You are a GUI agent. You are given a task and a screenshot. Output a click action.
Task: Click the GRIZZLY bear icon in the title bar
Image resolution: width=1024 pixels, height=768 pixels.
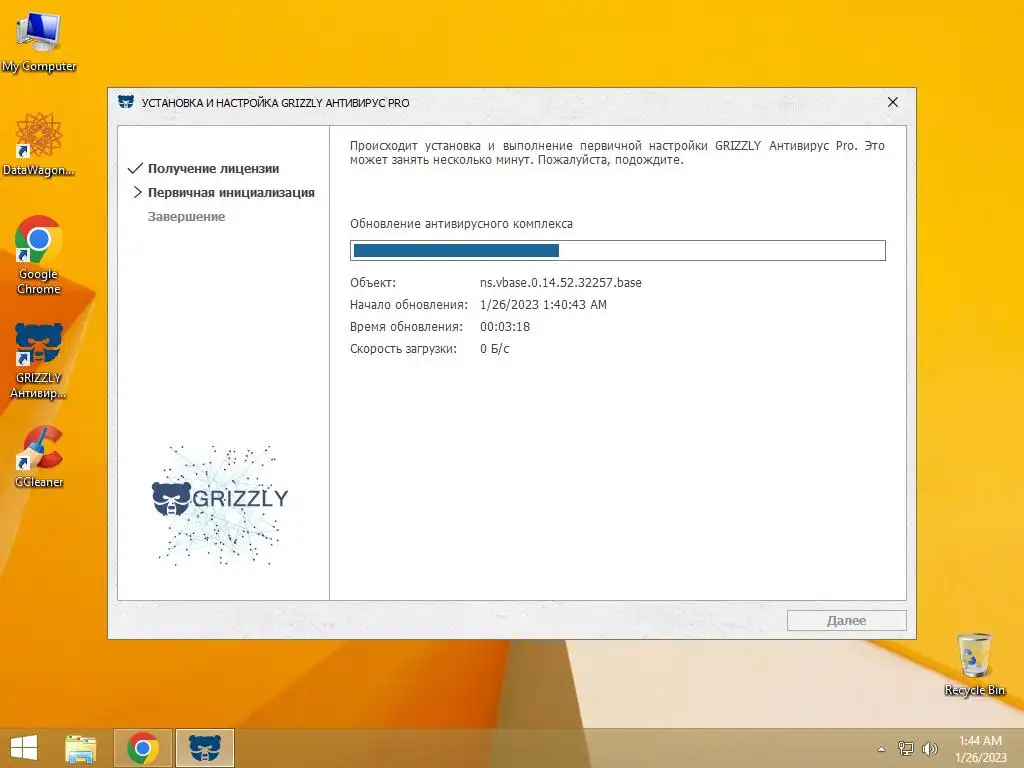point(126,103)
